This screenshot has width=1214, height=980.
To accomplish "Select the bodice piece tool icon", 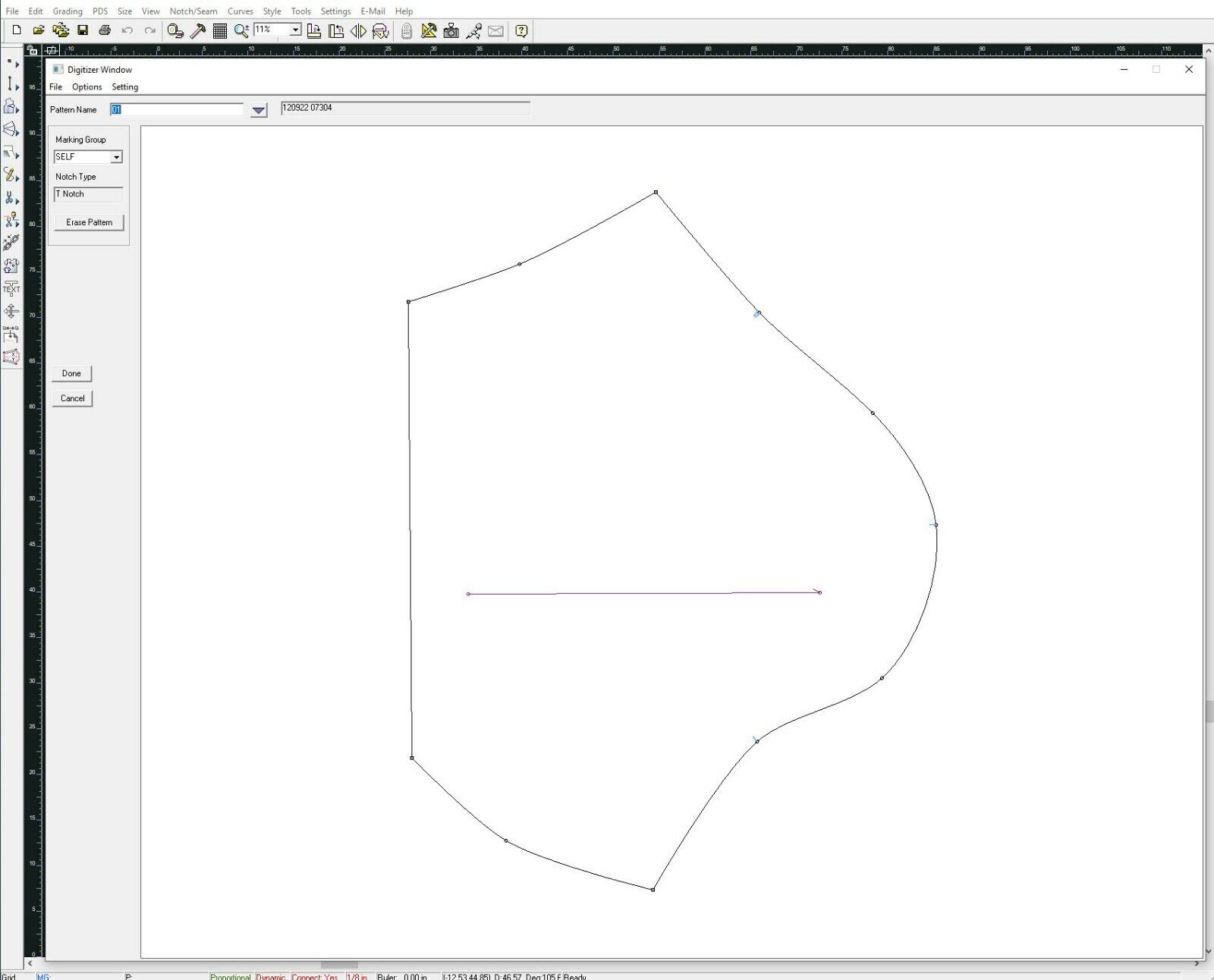I will (x=11, y=106).
